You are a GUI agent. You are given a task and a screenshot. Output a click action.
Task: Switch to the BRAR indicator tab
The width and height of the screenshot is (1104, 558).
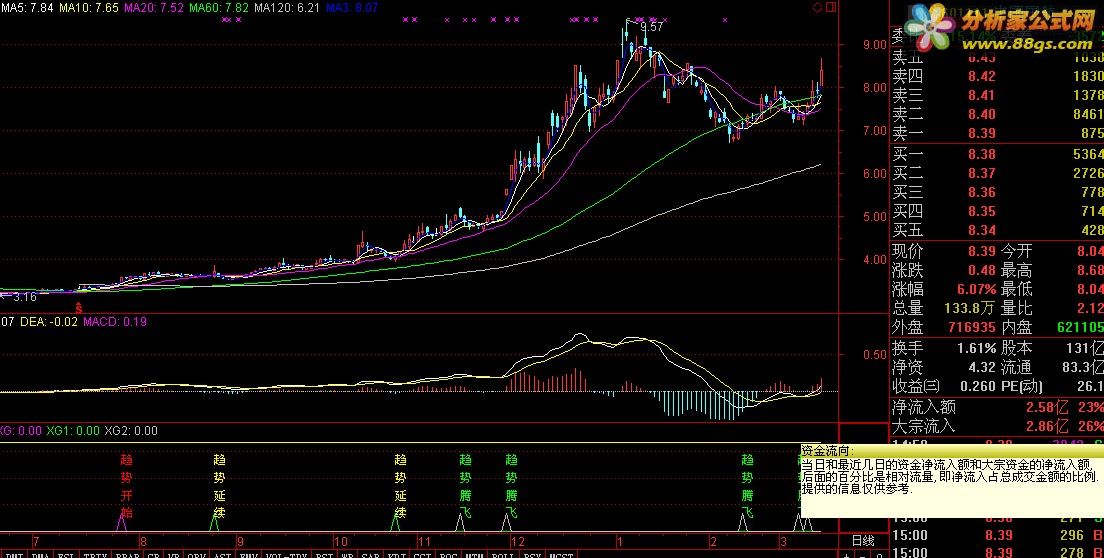(x=126, y=554)
